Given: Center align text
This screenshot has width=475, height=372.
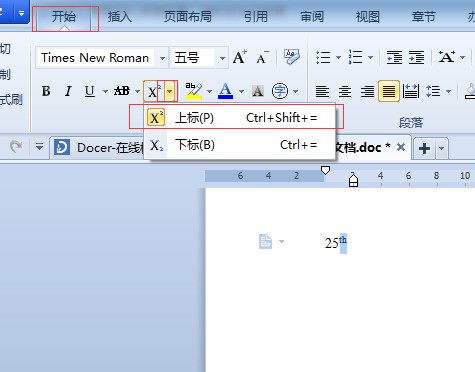Looking at the screenshot, I should (345, 91).
